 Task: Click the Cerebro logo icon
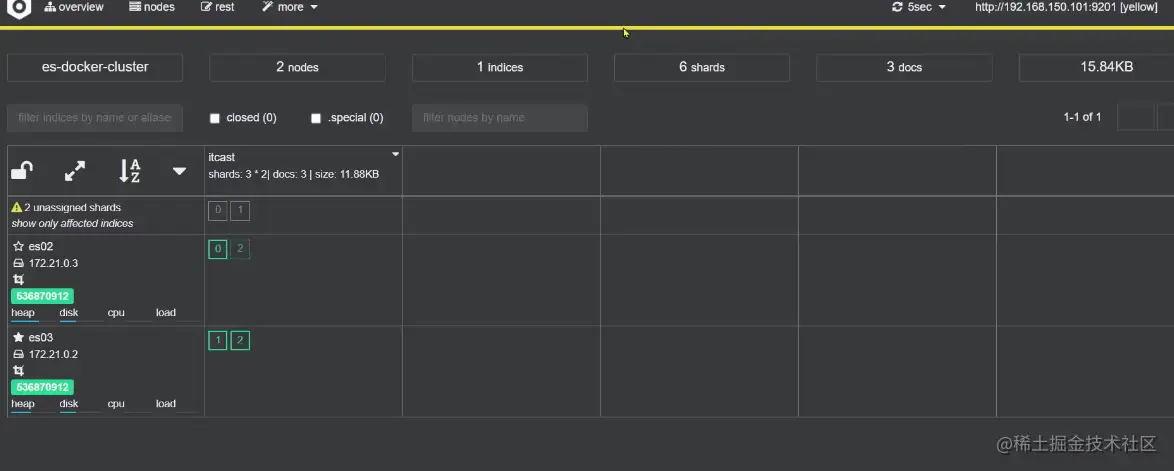pyautogui.click(x=19, y=8)
